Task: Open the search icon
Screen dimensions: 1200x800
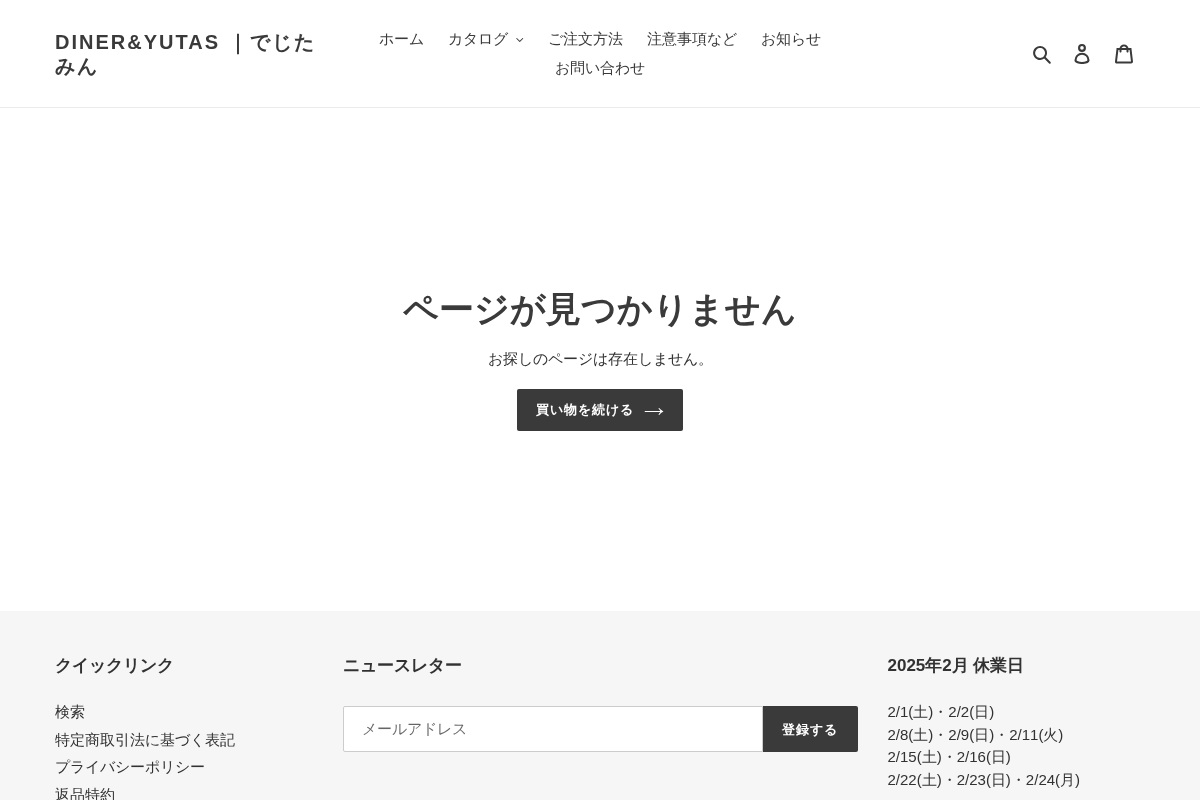Action: point(1042,53)
